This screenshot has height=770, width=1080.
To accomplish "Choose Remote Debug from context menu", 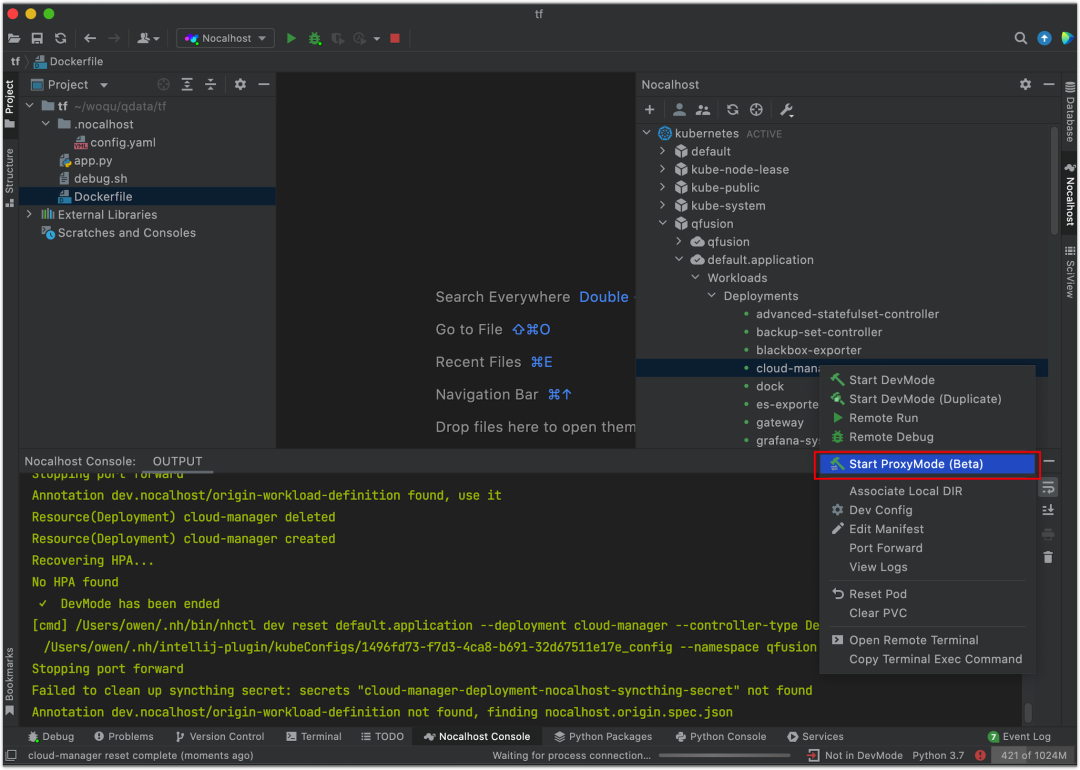I will pos(927,437).
